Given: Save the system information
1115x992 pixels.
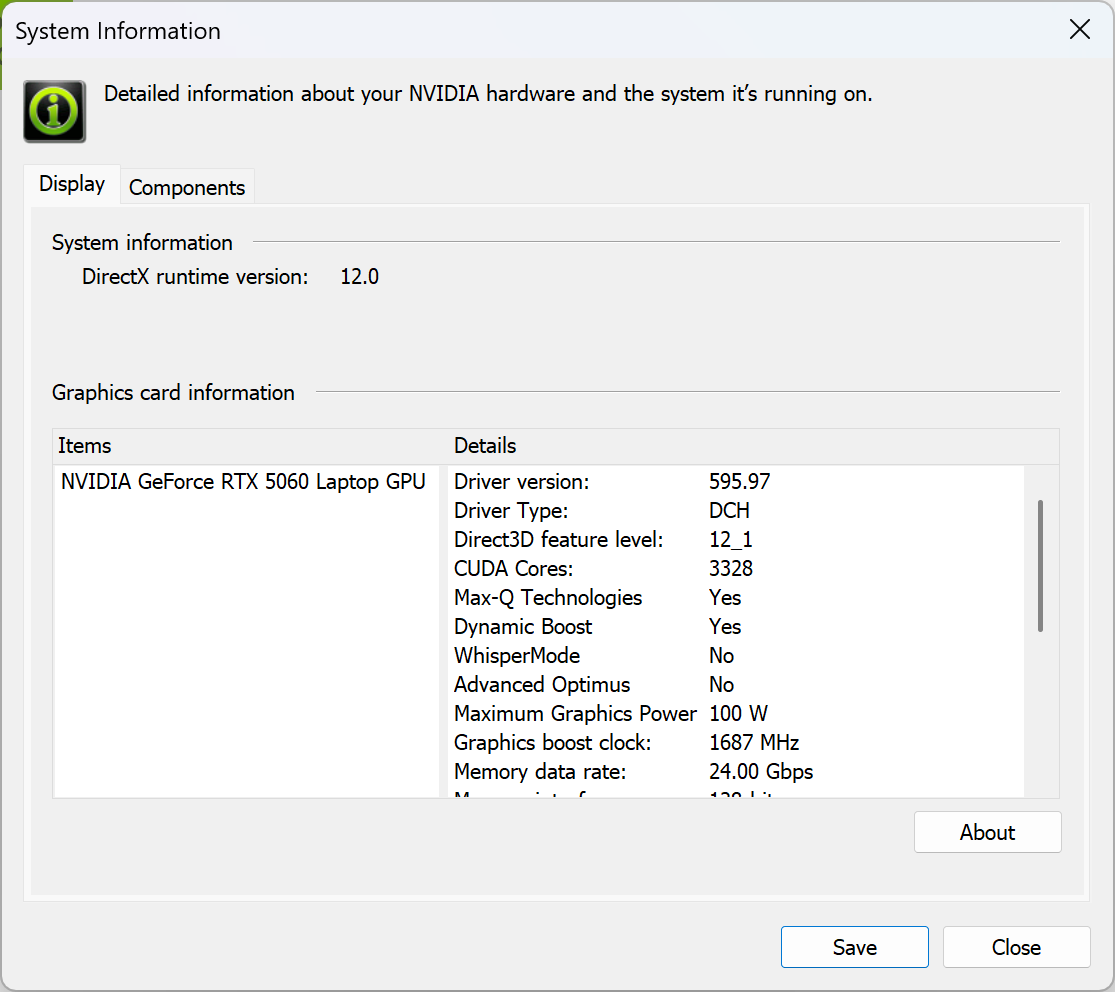Looking at the screenshot, I should pyautogui.click(x=855, y=947).
